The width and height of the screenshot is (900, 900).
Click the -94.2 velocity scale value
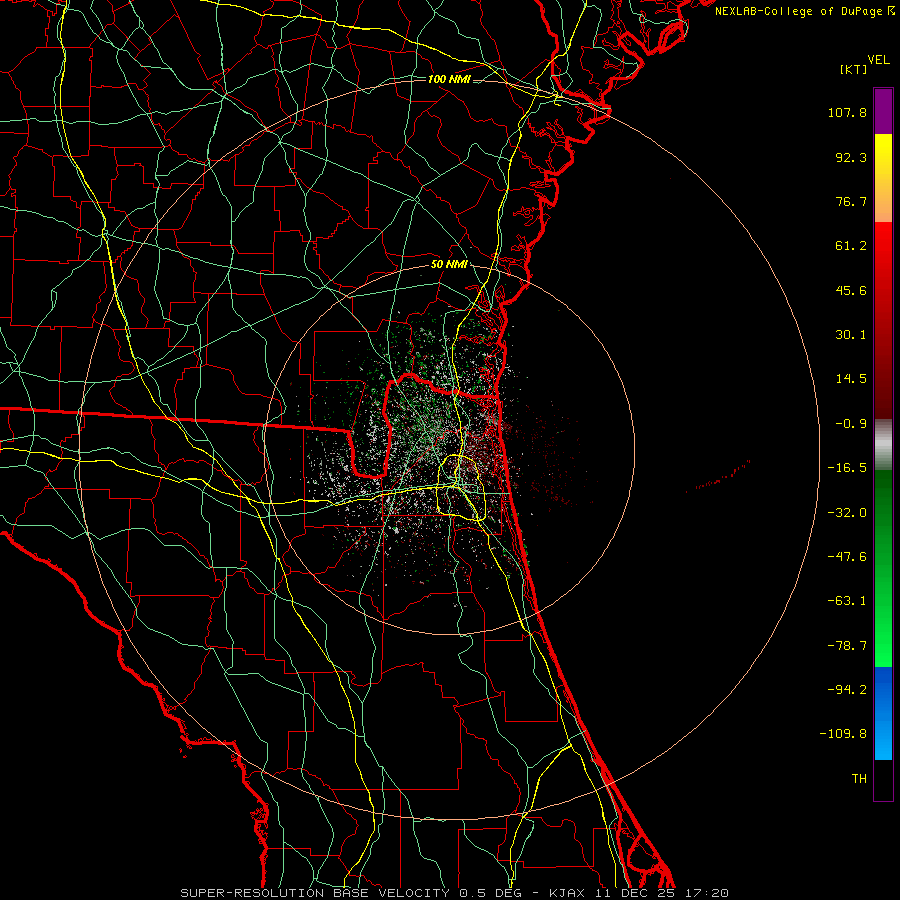[x=847, y=689]
